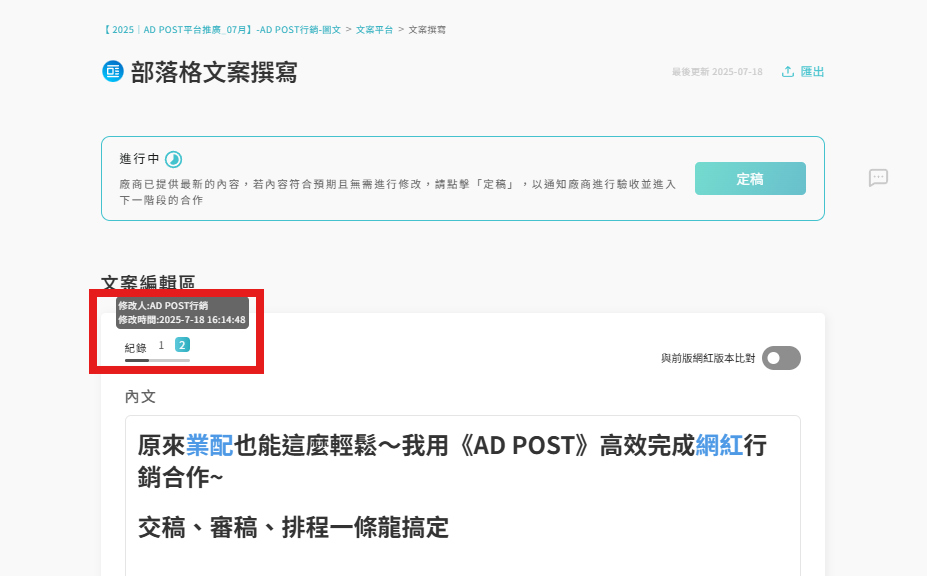Click the 部落格文案撰寫 page title

(214, 72)
